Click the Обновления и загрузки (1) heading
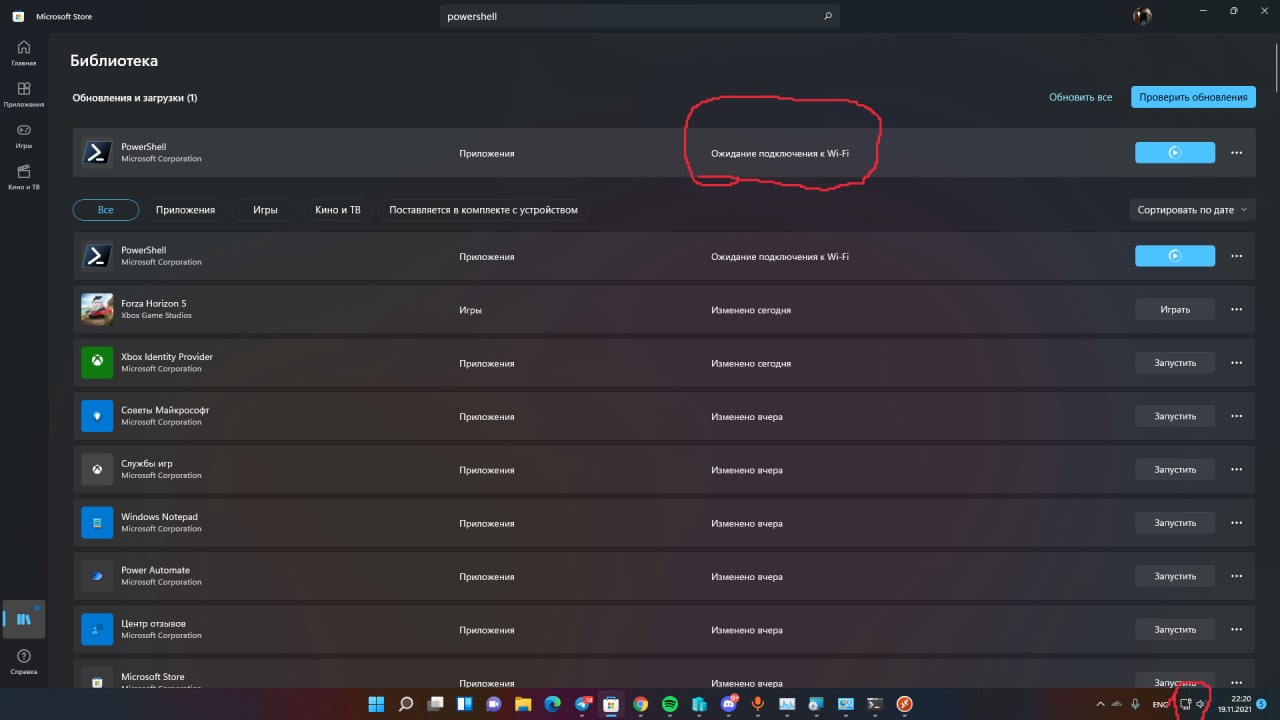This screenshot has height=720, width=1280. (x=135, y=98)
